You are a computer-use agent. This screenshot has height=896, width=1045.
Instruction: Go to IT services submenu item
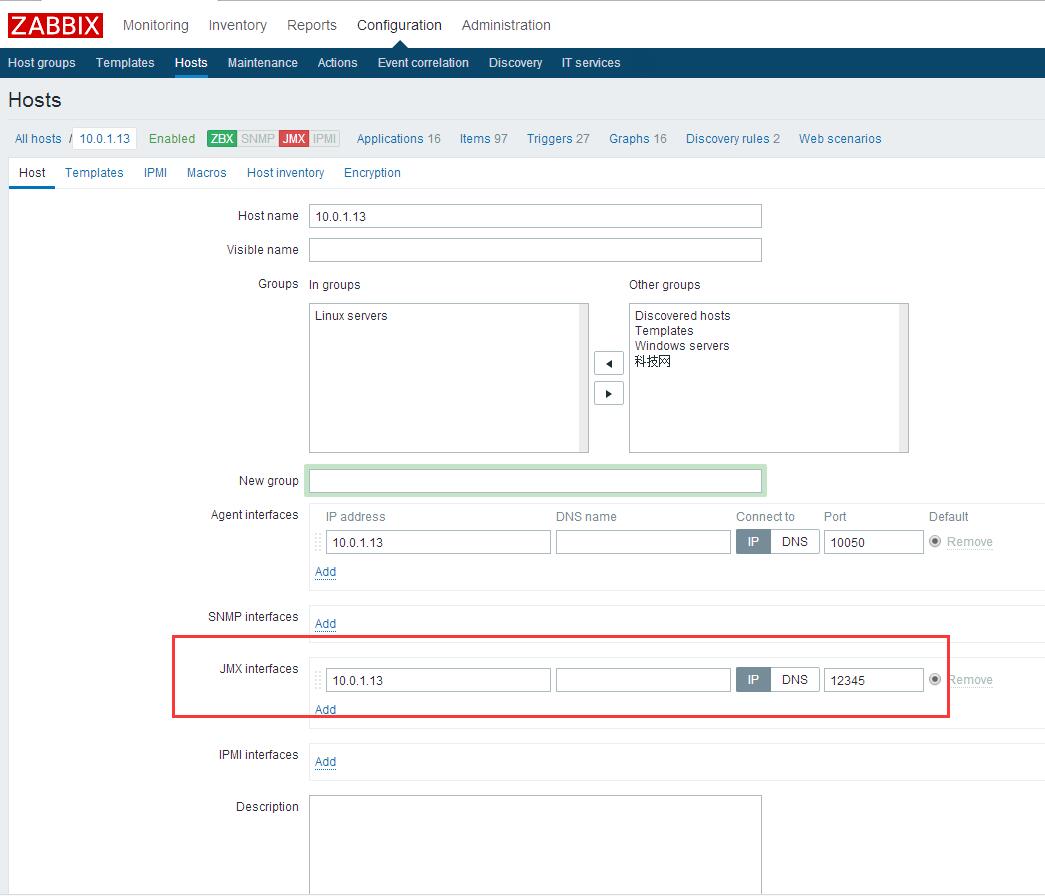[590, 63]
